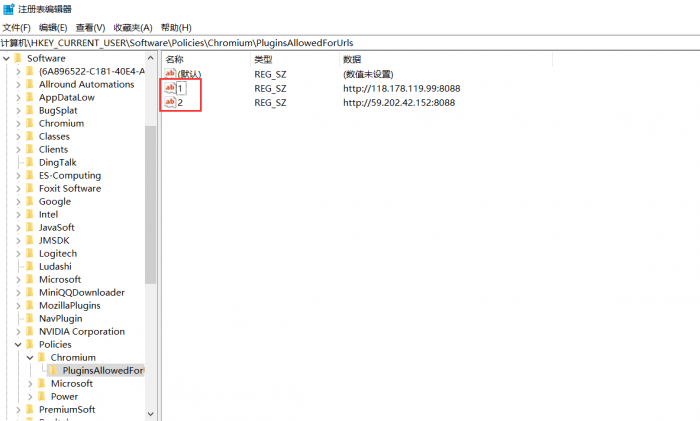This screenshot has height=421, width=700.
Task: Click the JMSDK folder icon
Action: click(30, 240)
